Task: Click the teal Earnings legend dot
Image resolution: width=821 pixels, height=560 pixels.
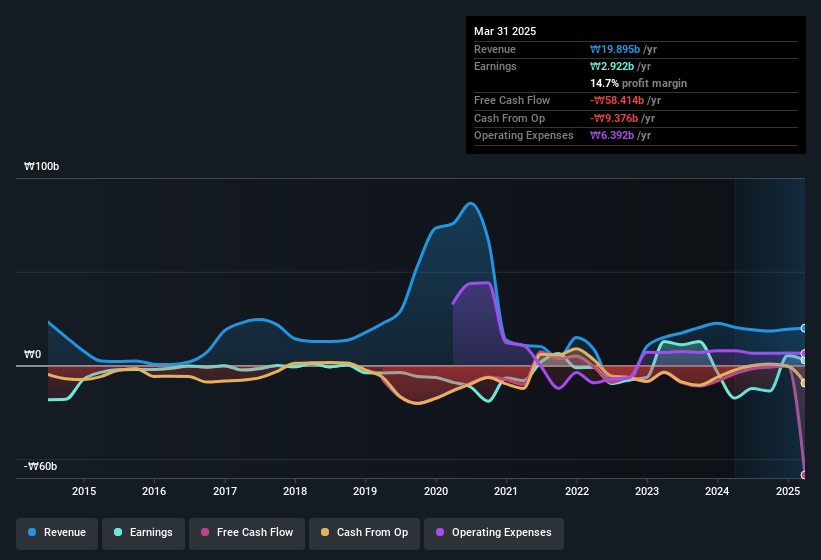Action: point(119,532)
